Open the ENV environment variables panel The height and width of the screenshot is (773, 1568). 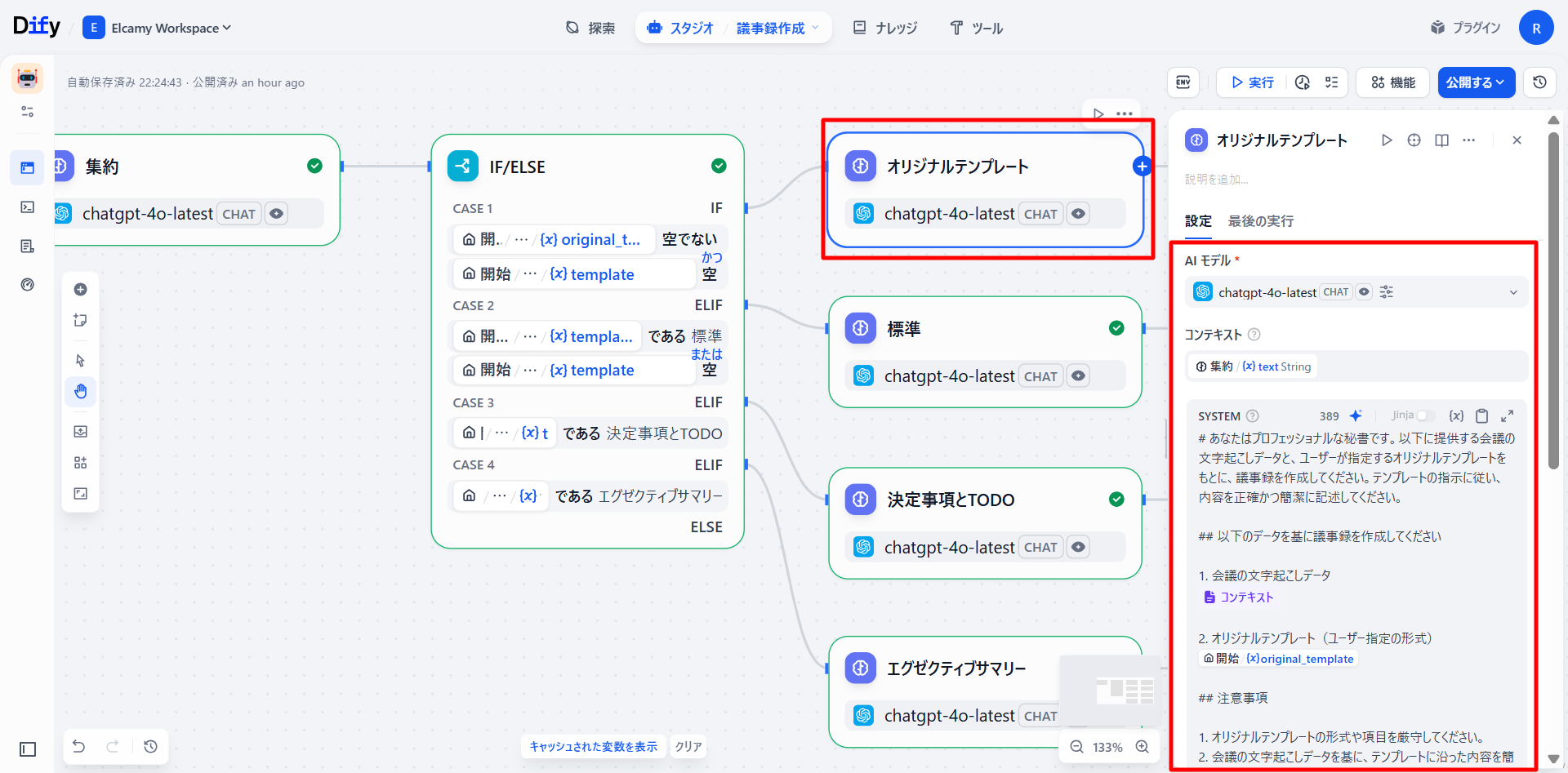[1183, 82]
